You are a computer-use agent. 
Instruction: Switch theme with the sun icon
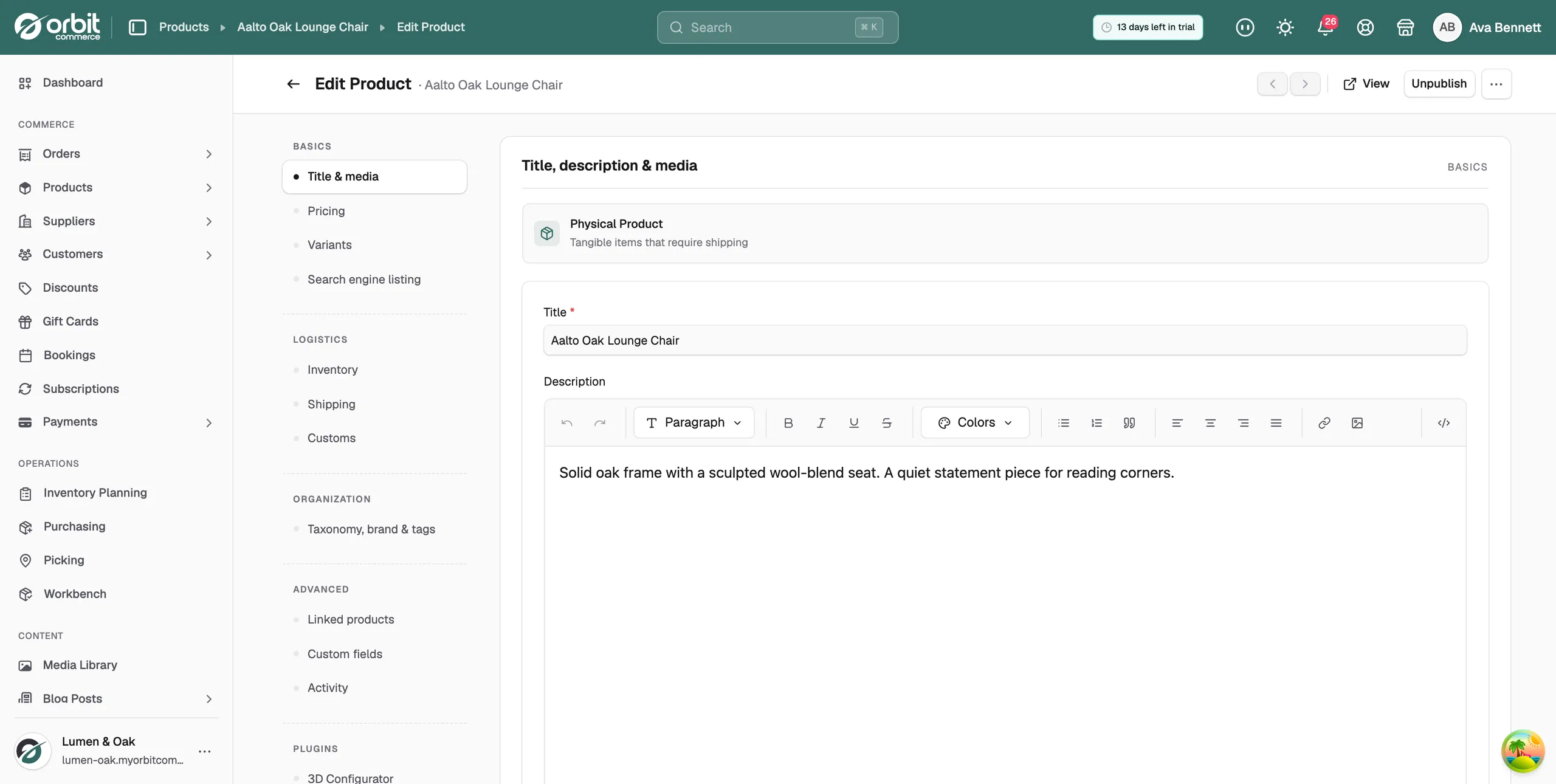(1285, 27)
